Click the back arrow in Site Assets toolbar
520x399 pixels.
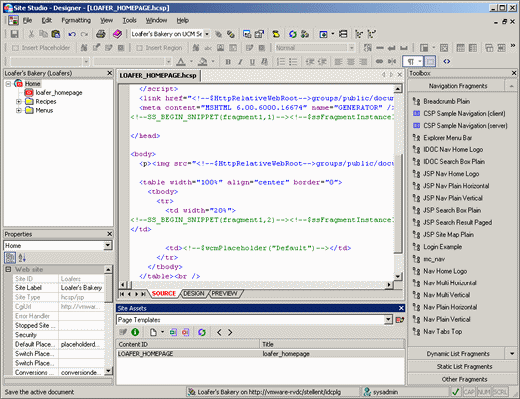(219, 332)
